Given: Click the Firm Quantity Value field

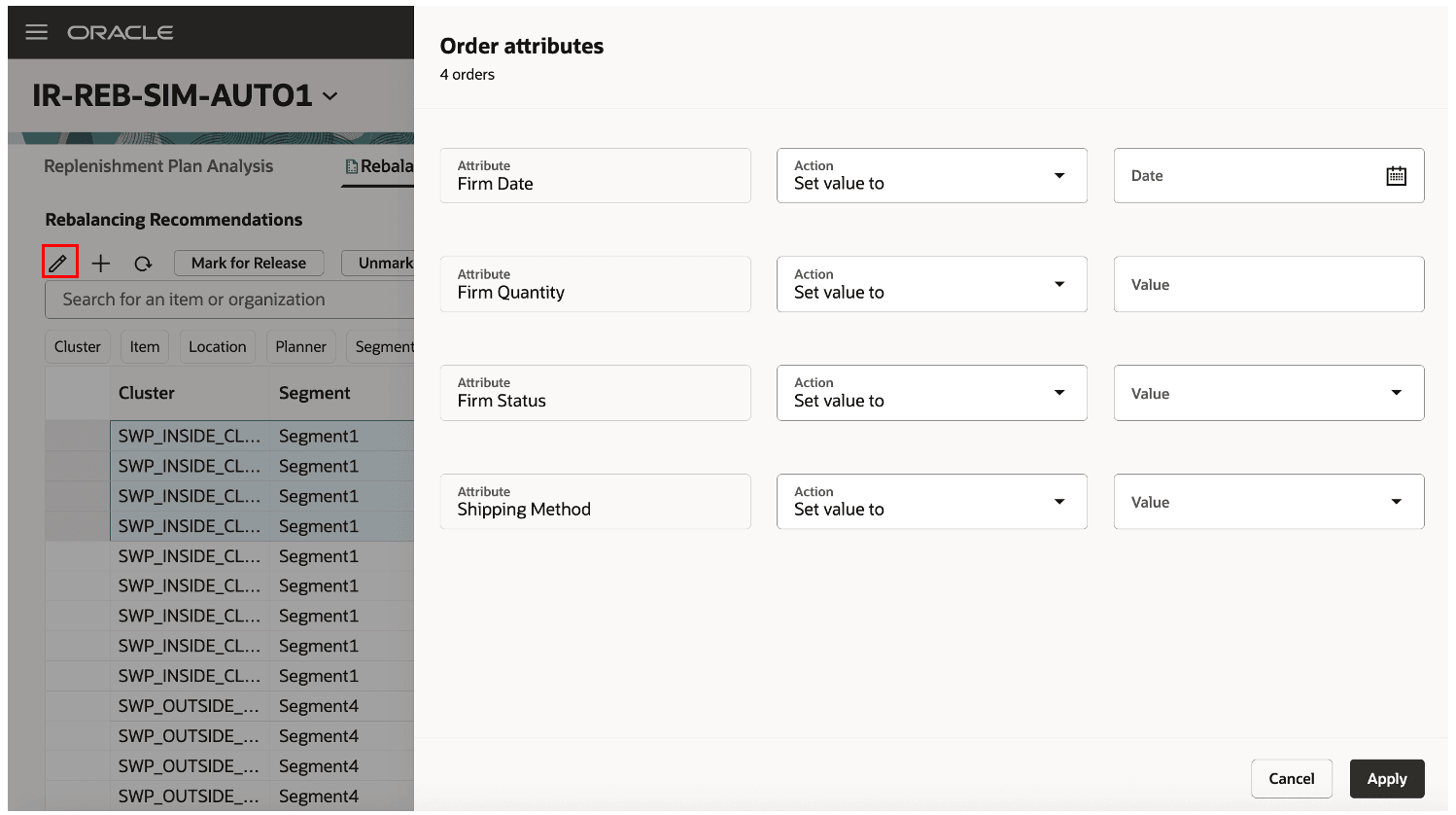Looking at the screenshot, I should tap(1268, 284).
